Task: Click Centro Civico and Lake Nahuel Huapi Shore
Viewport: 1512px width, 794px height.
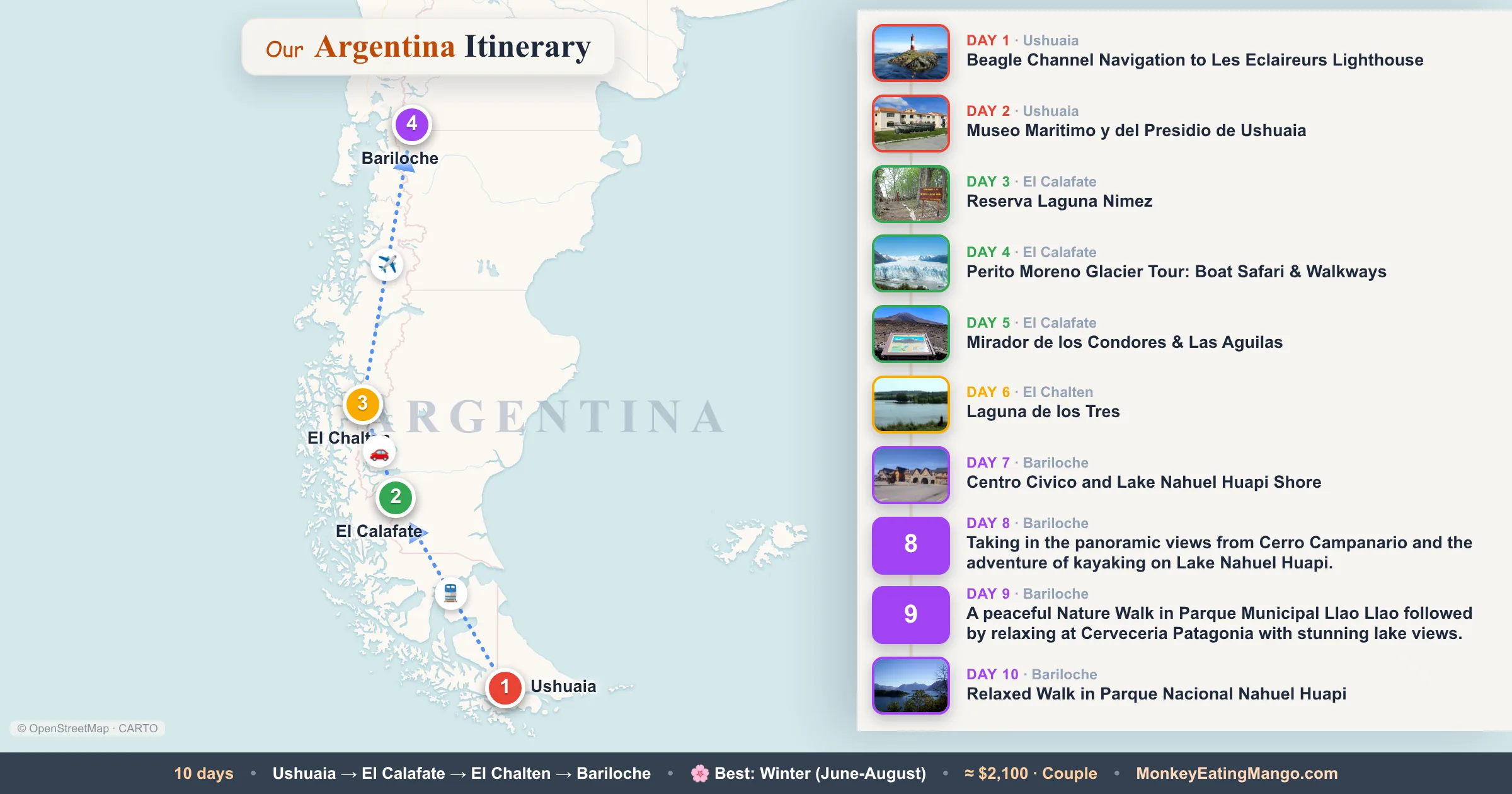Action: (1143, 482)
